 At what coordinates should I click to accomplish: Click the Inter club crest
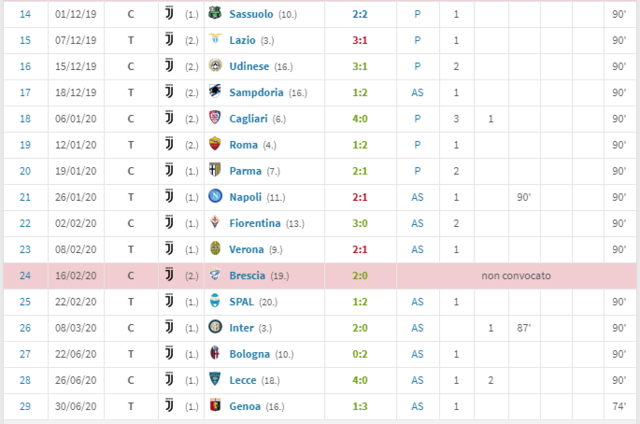point(215,327)
